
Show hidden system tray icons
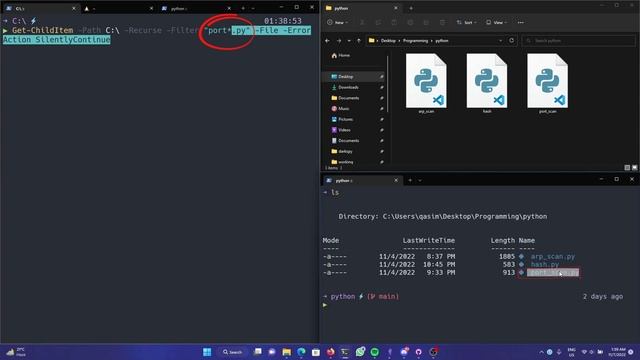541,352
